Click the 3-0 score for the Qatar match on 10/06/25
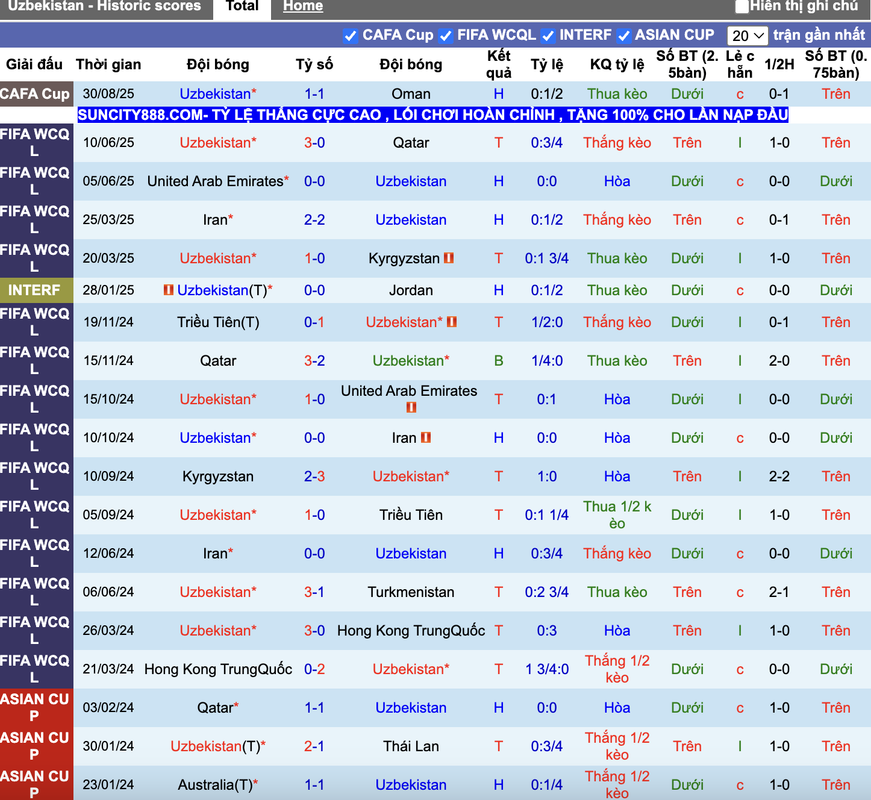The image size is (871, 800). tap(314, 143)
